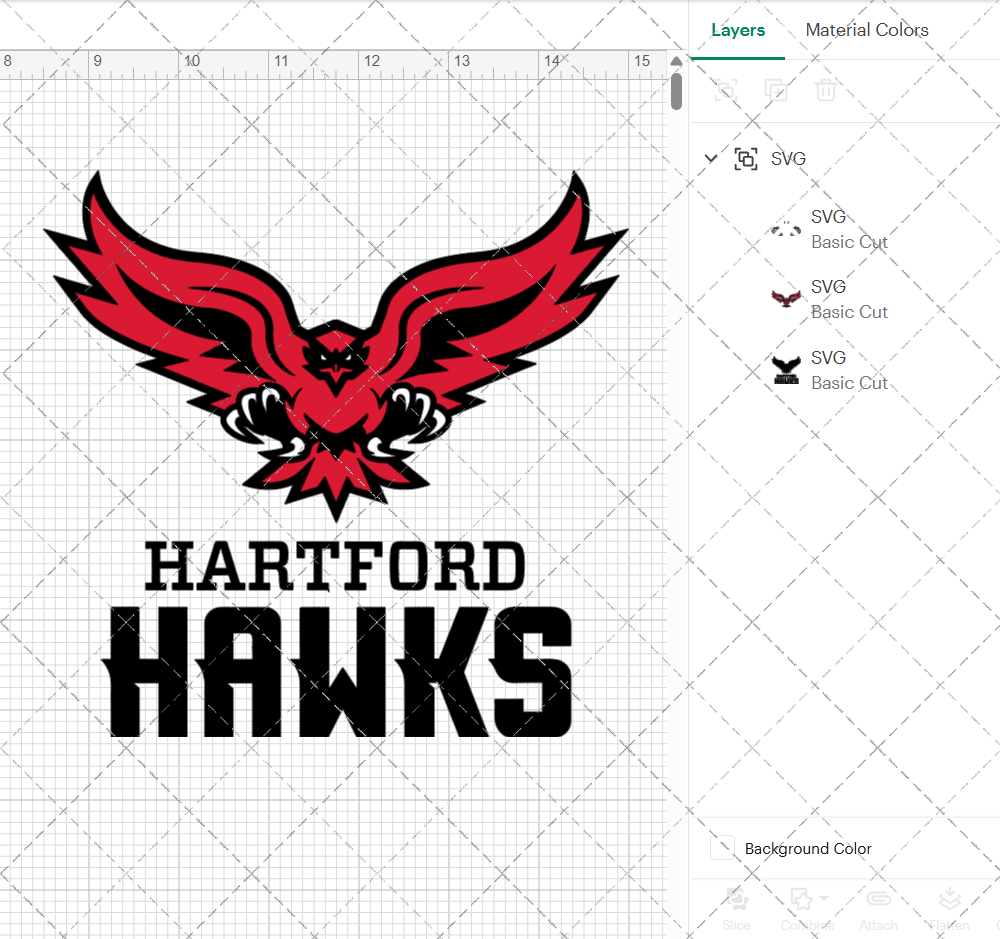
Task: Select the HARTFORD text on canvas
Action: point(335,566)
